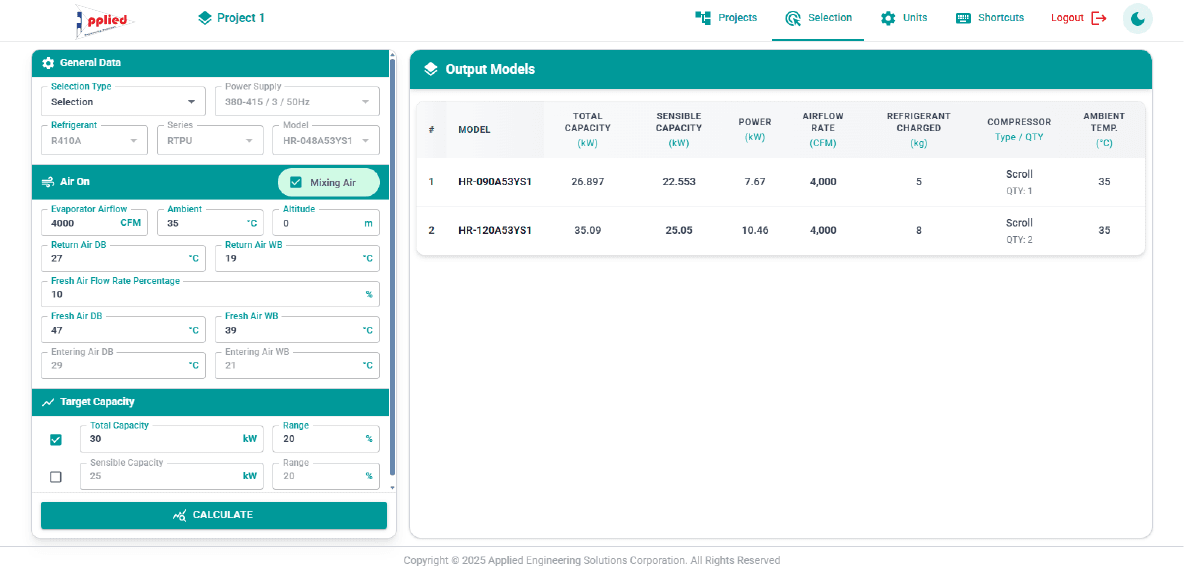
Task: Click the Entering Air WB field
Action: pos(298,365)
